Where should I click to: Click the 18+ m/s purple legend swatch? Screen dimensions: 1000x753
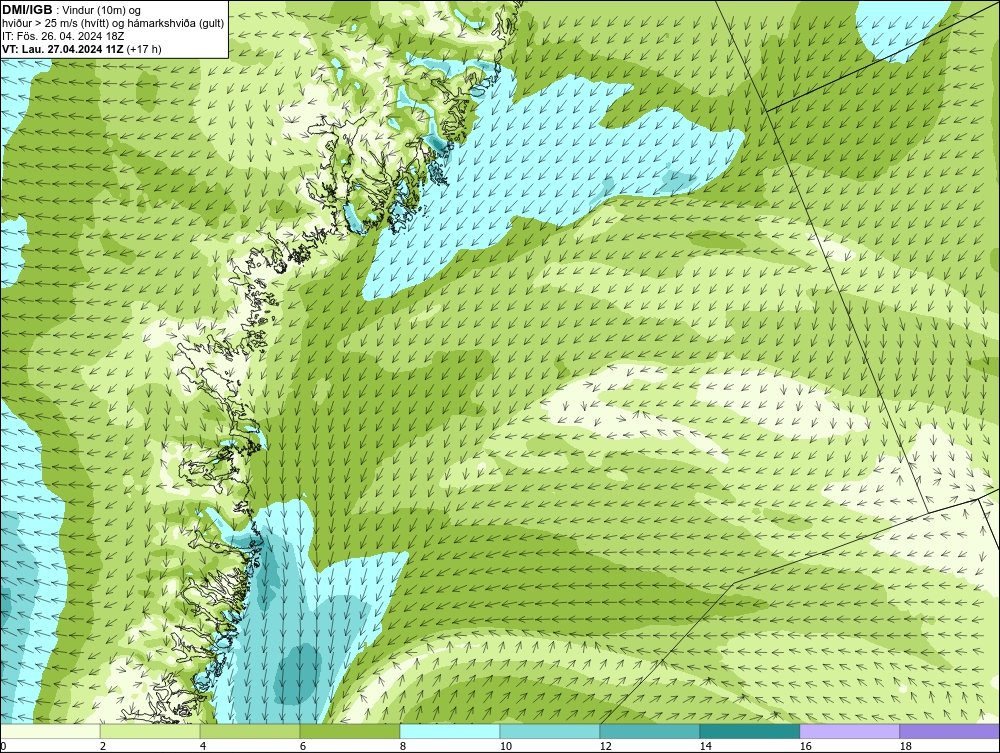(949, 731)
